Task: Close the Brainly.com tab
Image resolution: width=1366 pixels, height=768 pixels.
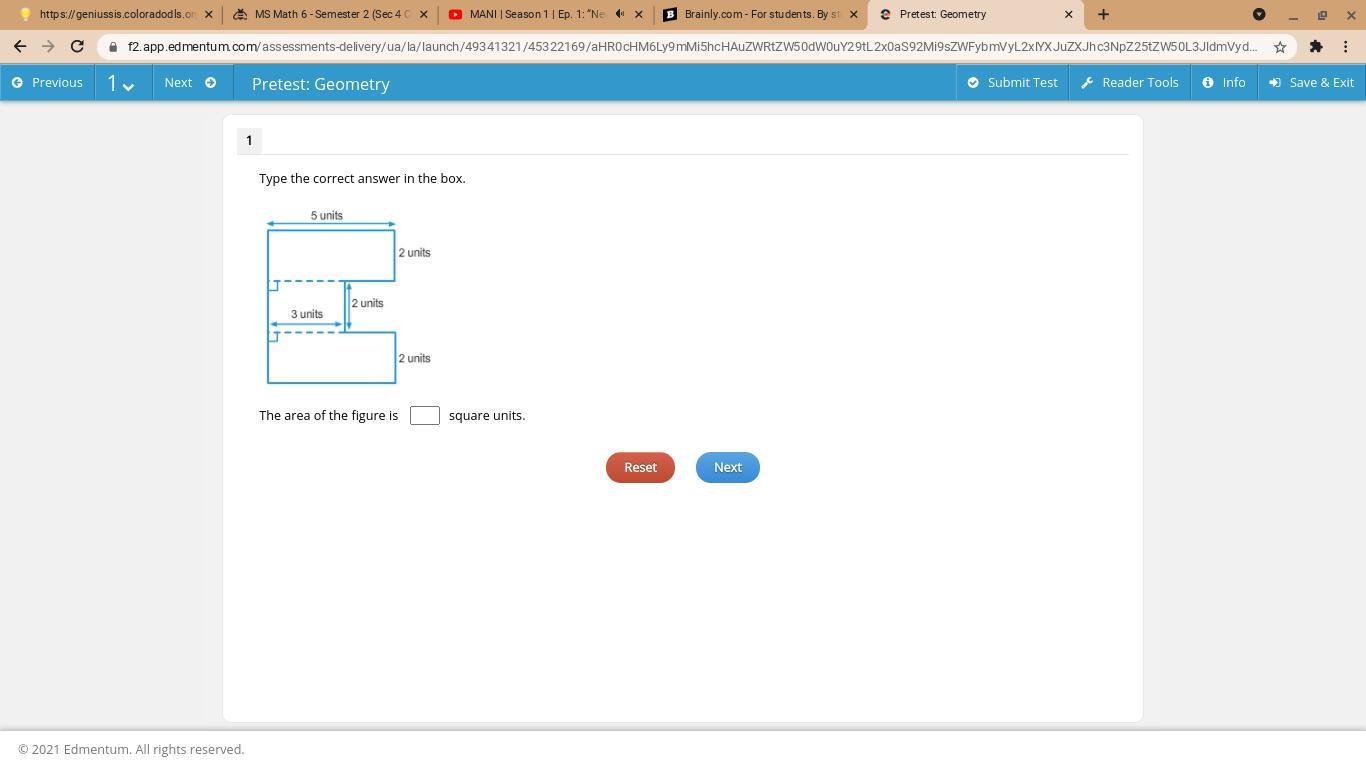Action: pos(853,14)
